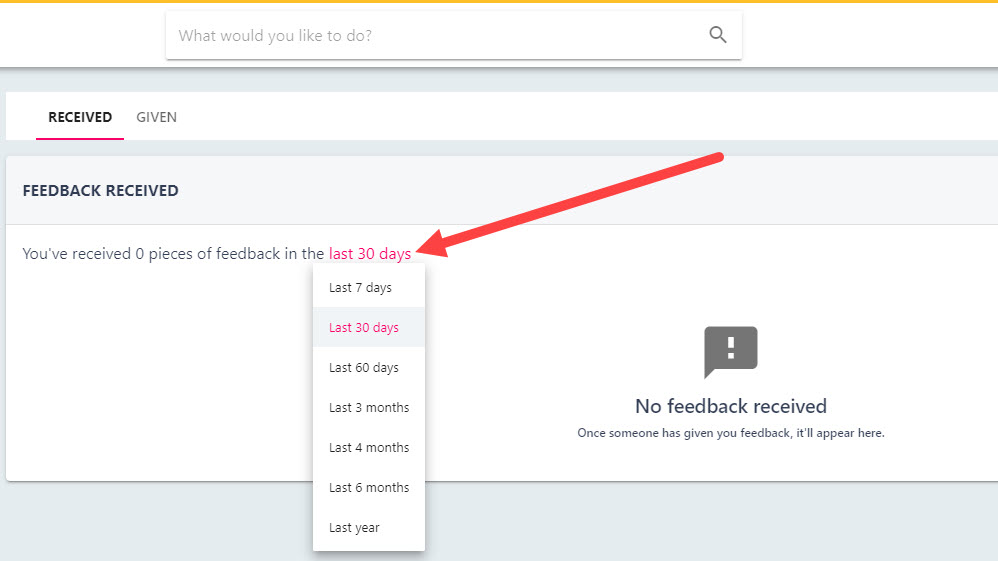Click the 'You've received 0 pieces' sentence
This screenshot has width=998, height=561.
tap(173, 253)
